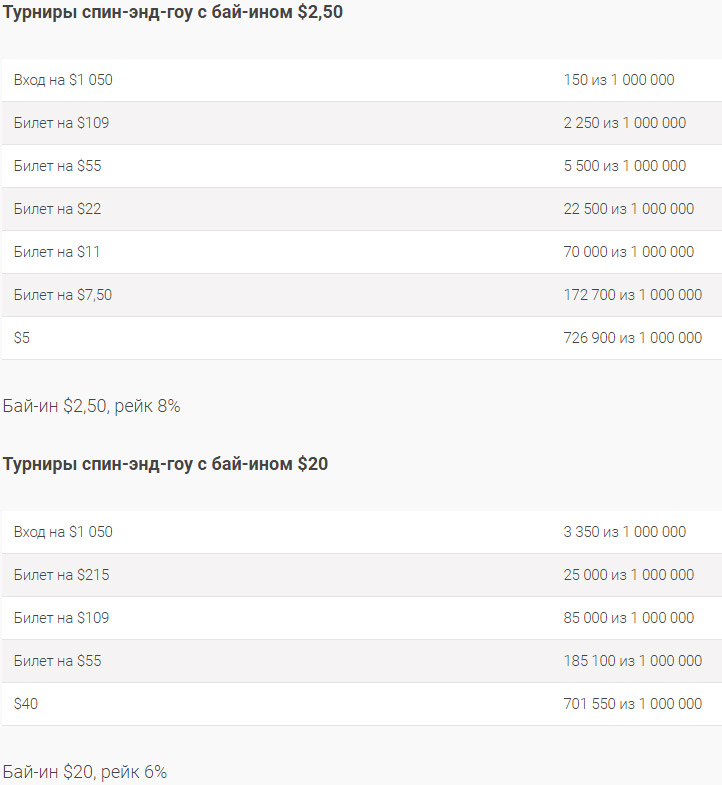Click the "Билет на $215" row label

(x=61, y=575)
